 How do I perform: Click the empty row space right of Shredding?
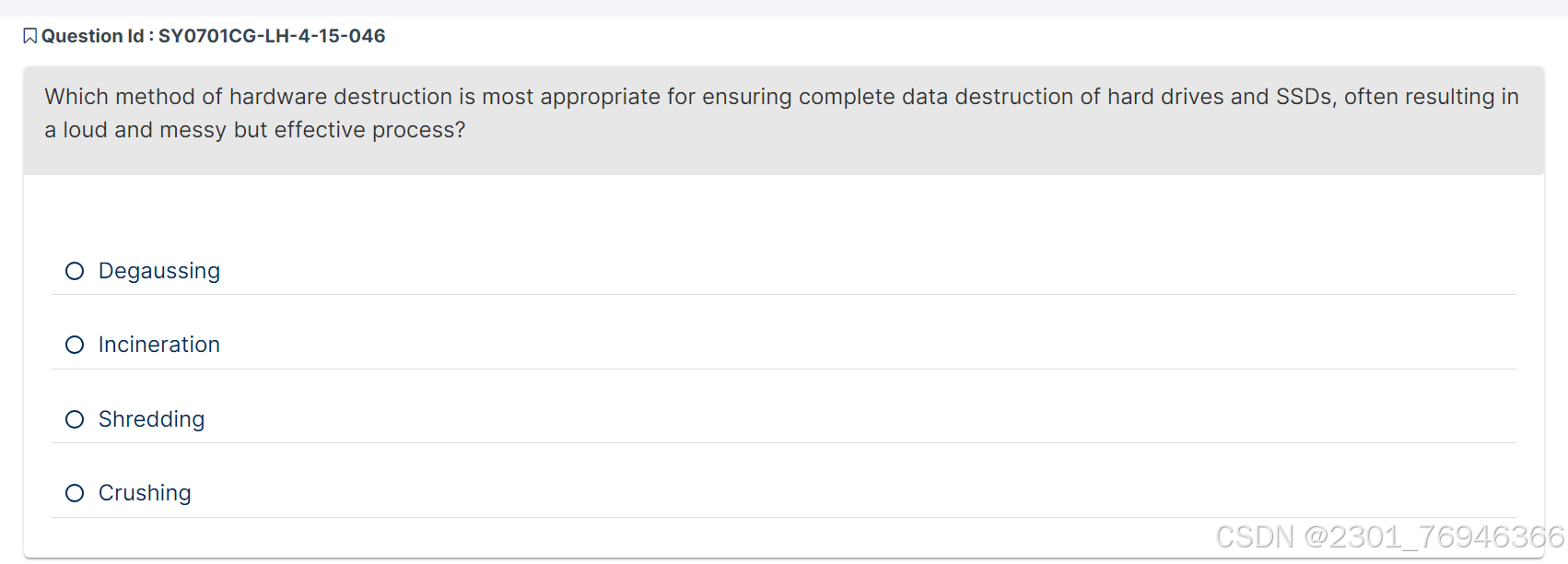829,419
